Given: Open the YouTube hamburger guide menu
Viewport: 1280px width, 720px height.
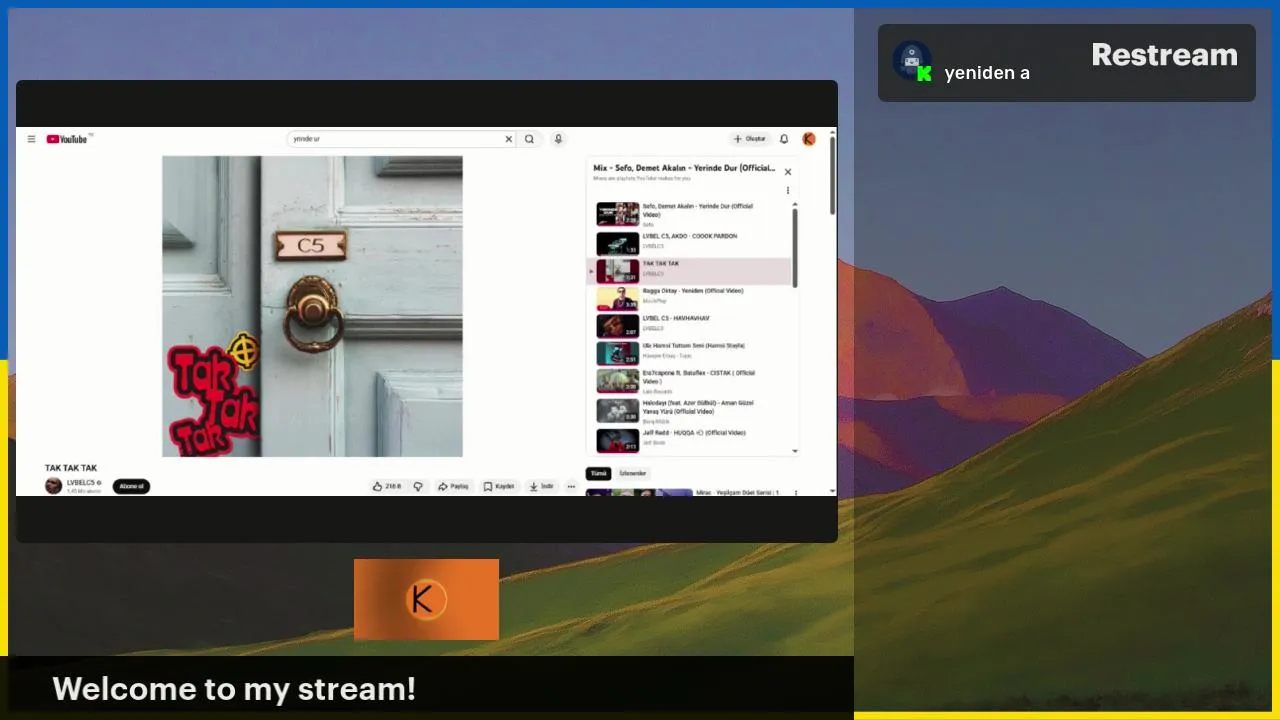Looking at the screenshot, I should pyautogui.click(x=31, y=139).
